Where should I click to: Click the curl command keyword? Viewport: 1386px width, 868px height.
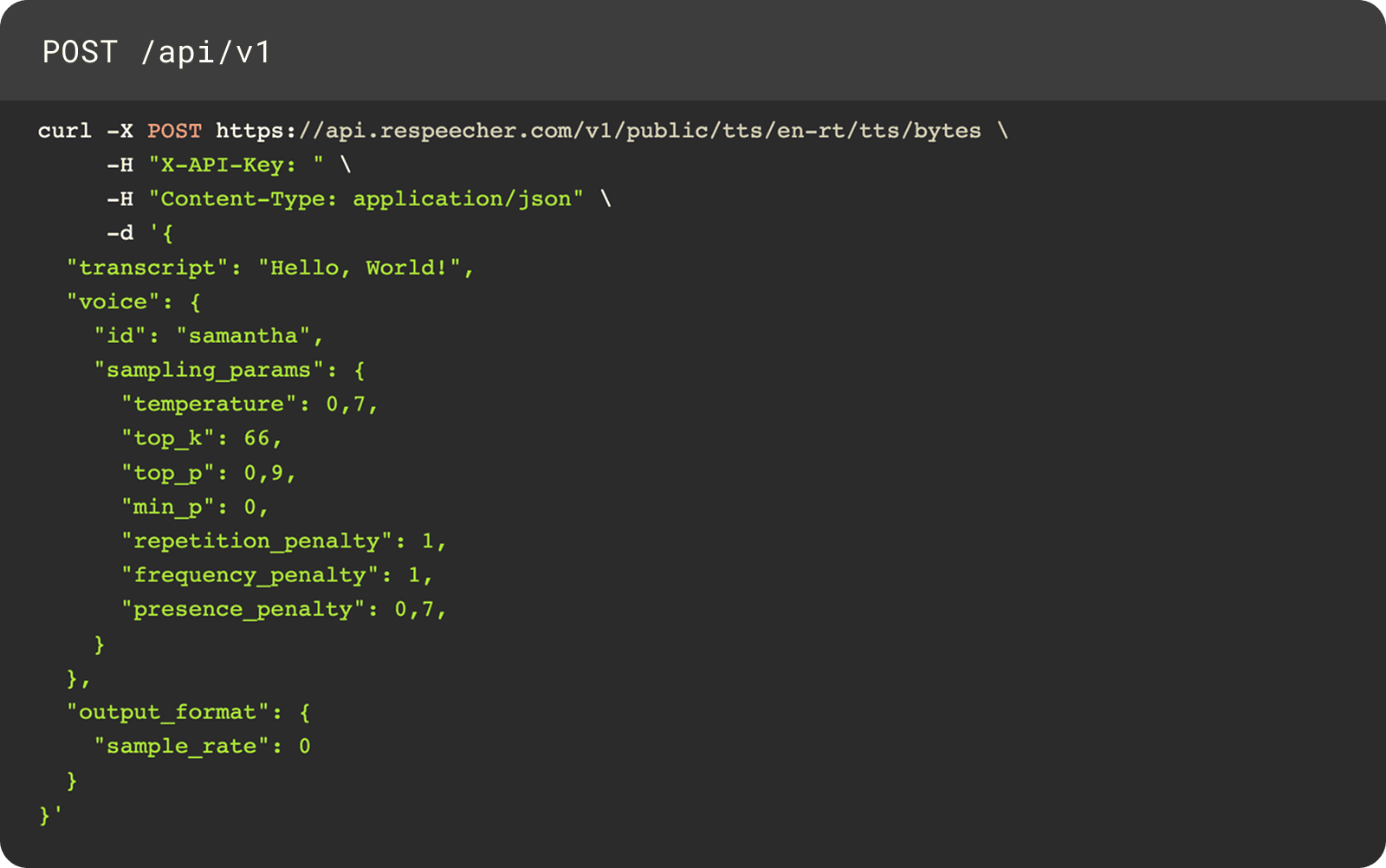click(65, 130)
